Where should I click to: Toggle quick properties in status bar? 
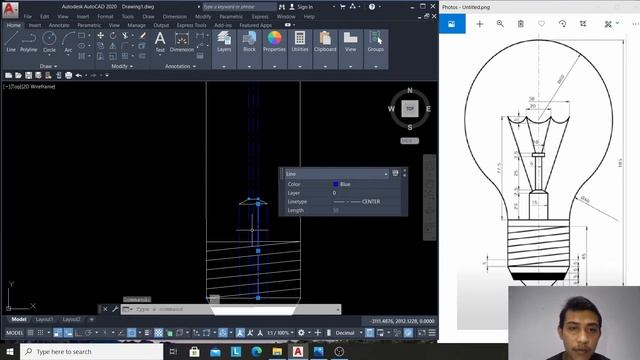(x=370, y=333)
